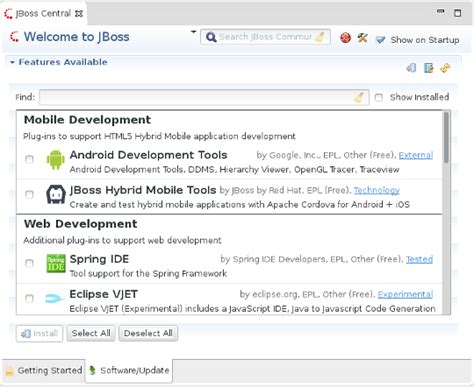Clear the Find field with the broom icon

(x=359, y=97)
